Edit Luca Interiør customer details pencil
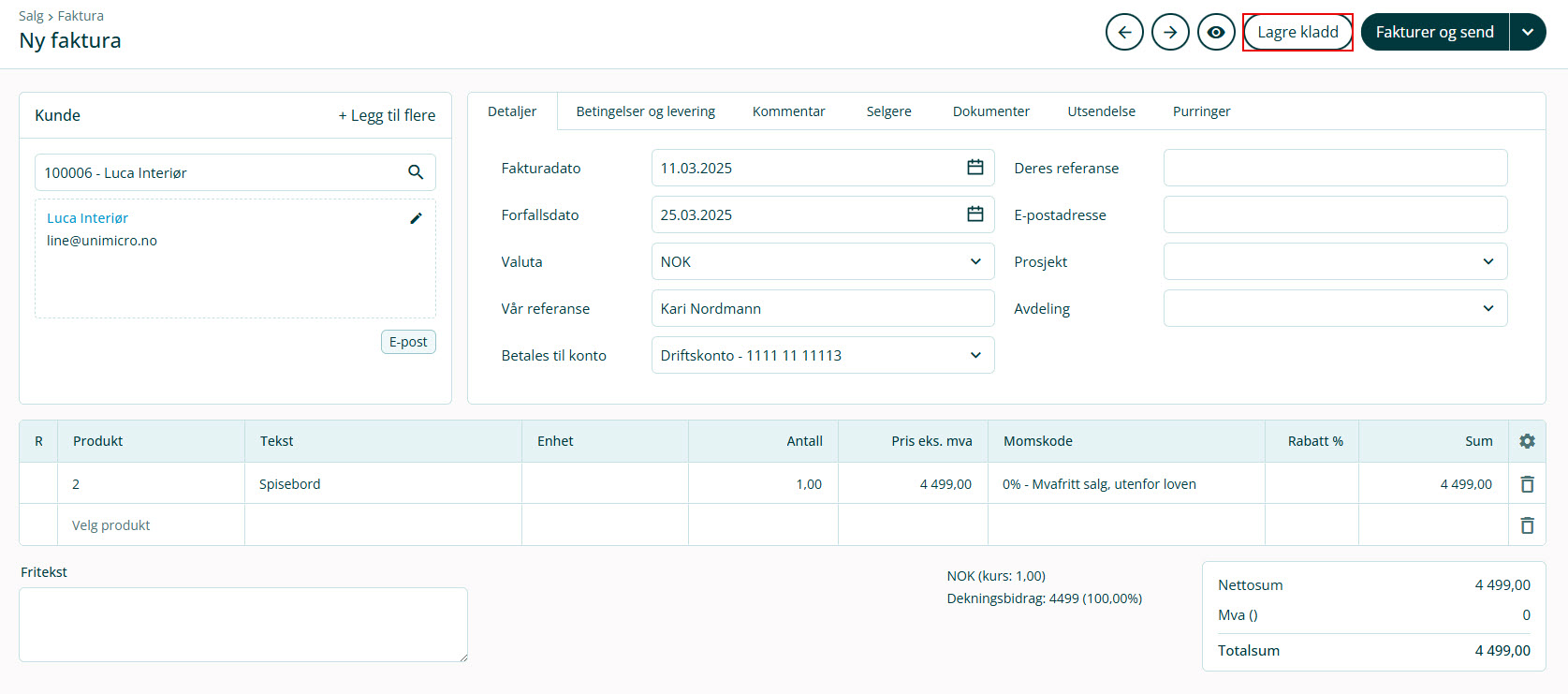Viewport: 1568px width, 694px height. coord(416,218)
